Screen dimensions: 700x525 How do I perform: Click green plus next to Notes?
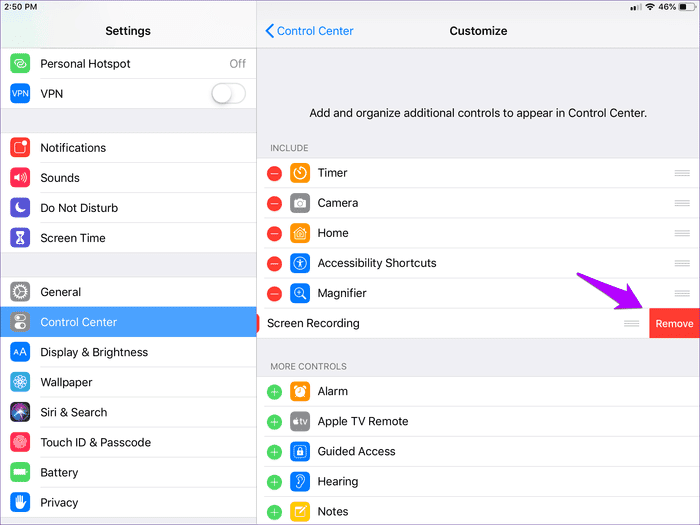pyautogui.click(x=274, y=511)
